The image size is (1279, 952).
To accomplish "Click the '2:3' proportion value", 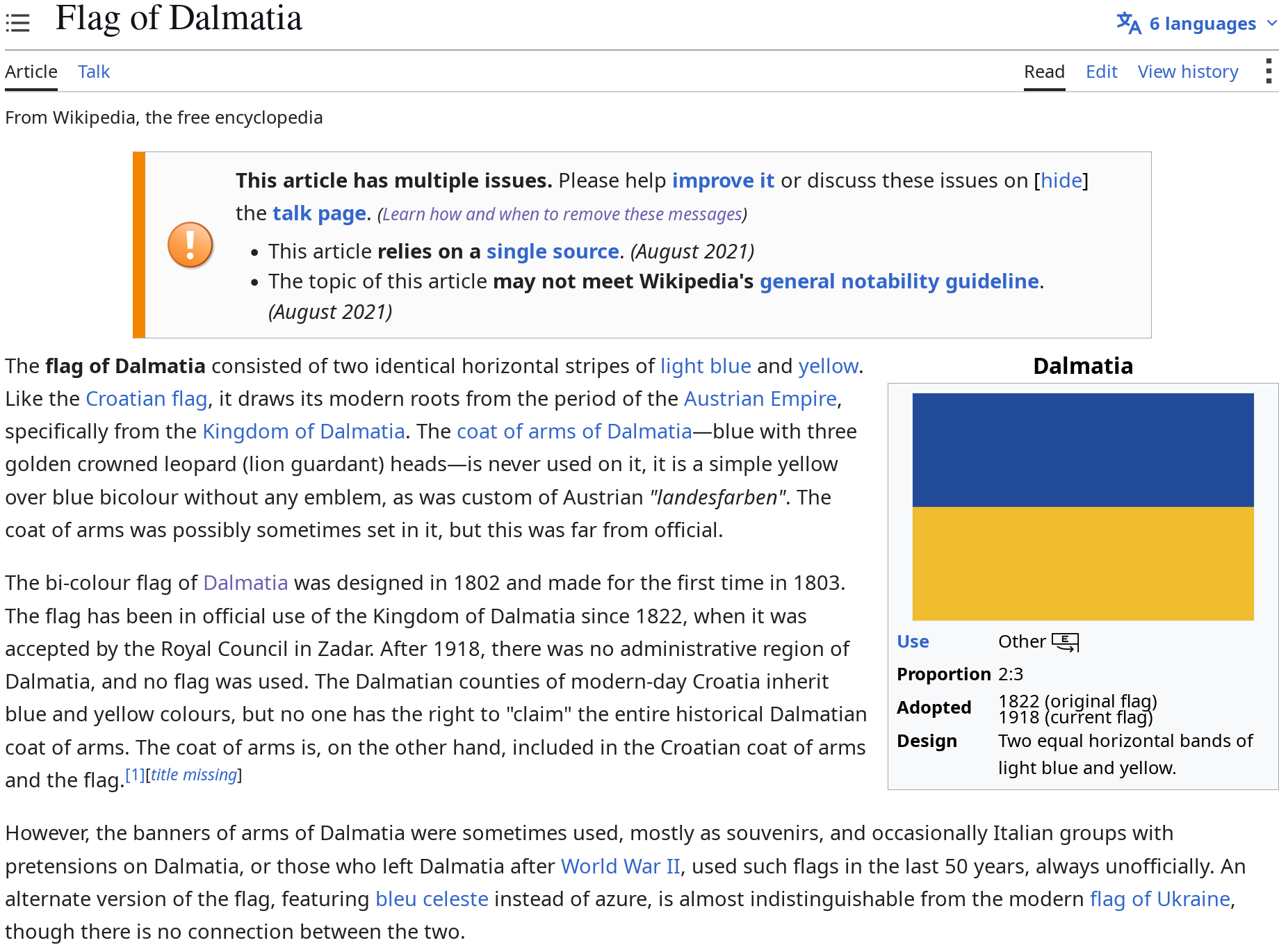I will [1011, 674].
